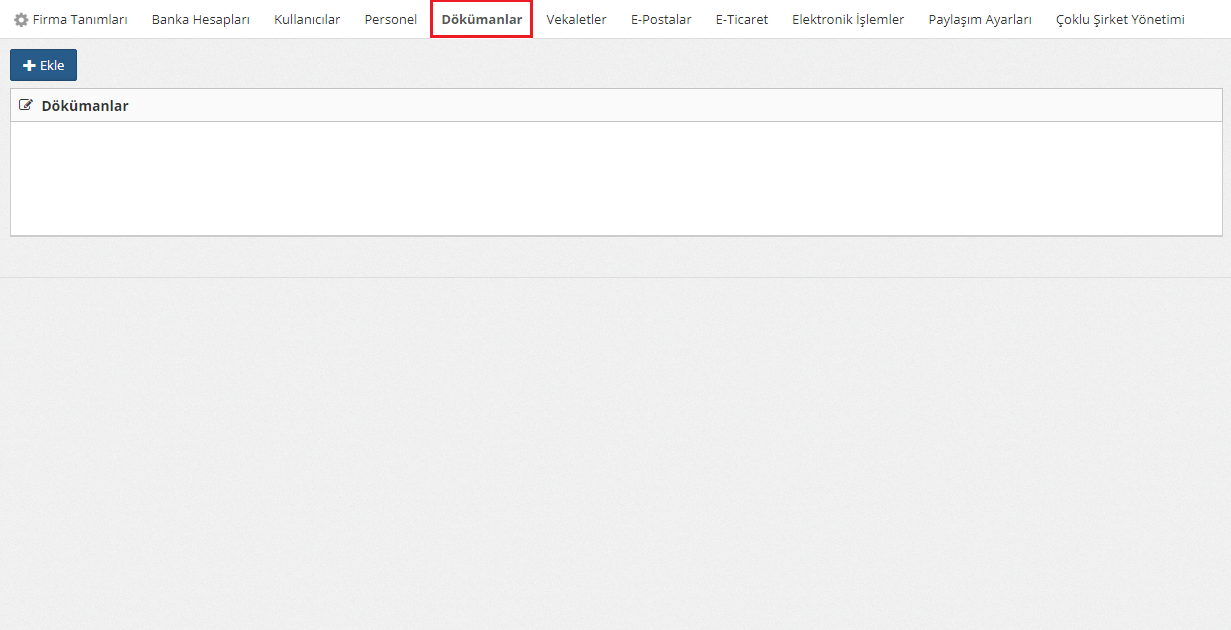
Task: Open the Elektronik İşlemler tab
Action: pyautogui.click(x=848, y=19)
